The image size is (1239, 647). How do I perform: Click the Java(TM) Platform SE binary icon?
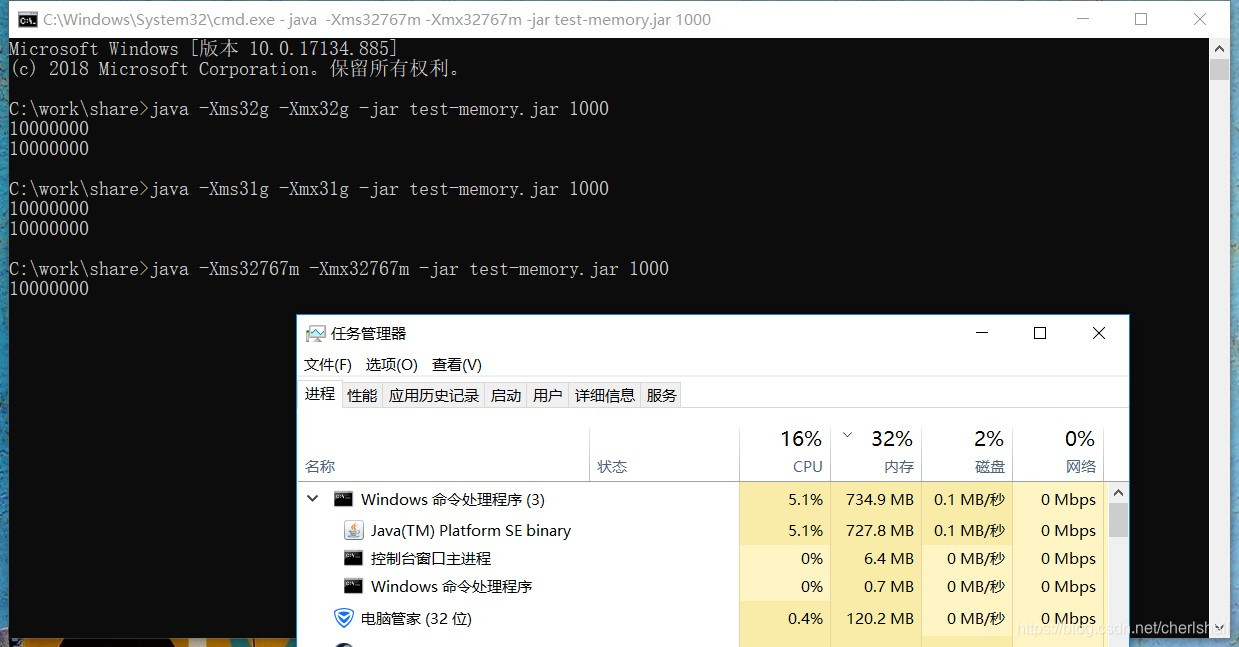tap(354, 530)
